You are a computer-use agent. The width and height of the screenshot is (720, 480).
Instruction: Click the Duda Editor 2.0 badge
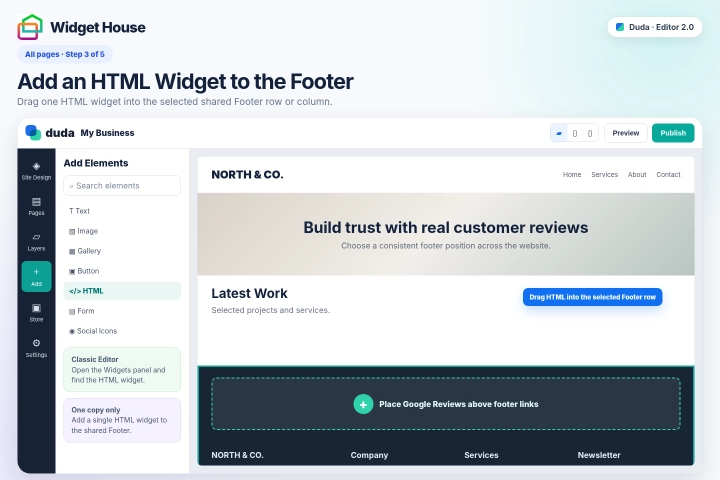[655, 27]
